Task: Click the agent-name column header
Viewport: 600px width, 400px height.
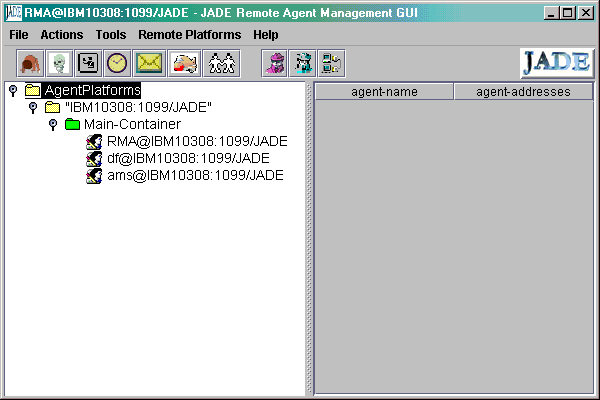Action: (x=384, y=92)
